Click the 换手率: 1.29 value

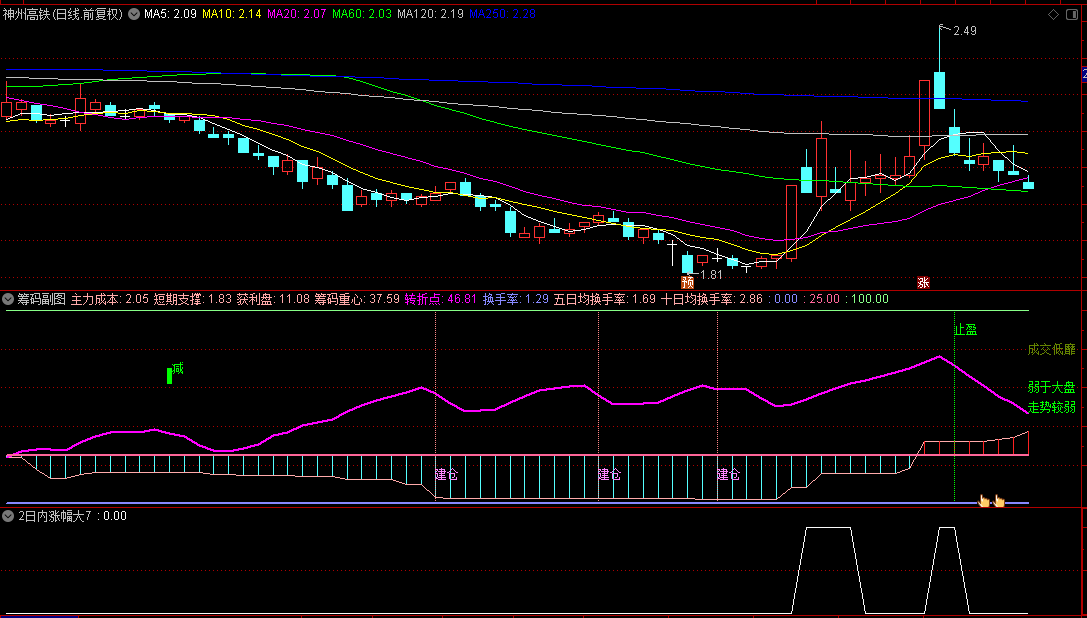(516, 300)
